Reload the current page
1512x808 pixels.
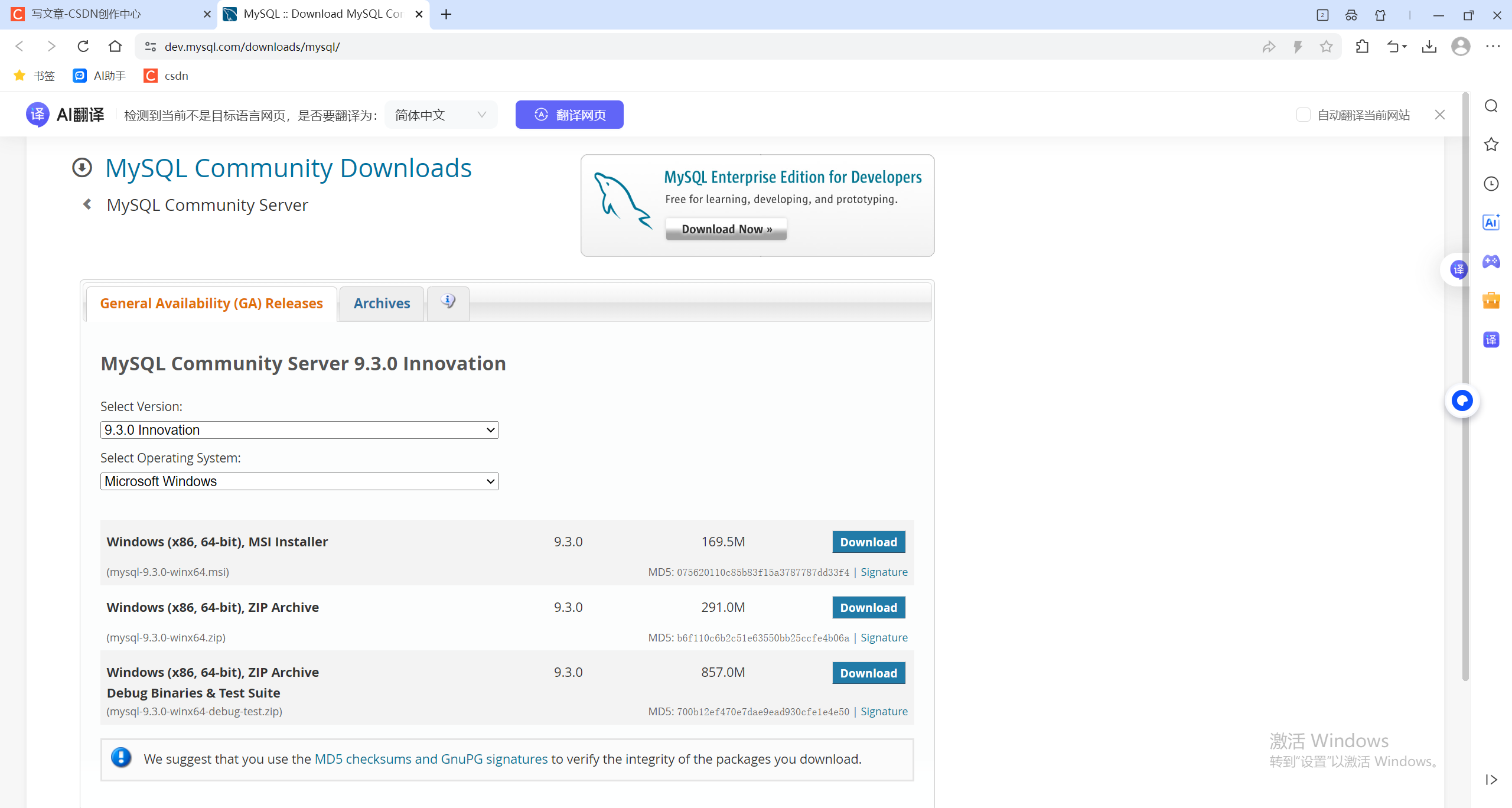point(83,46)
